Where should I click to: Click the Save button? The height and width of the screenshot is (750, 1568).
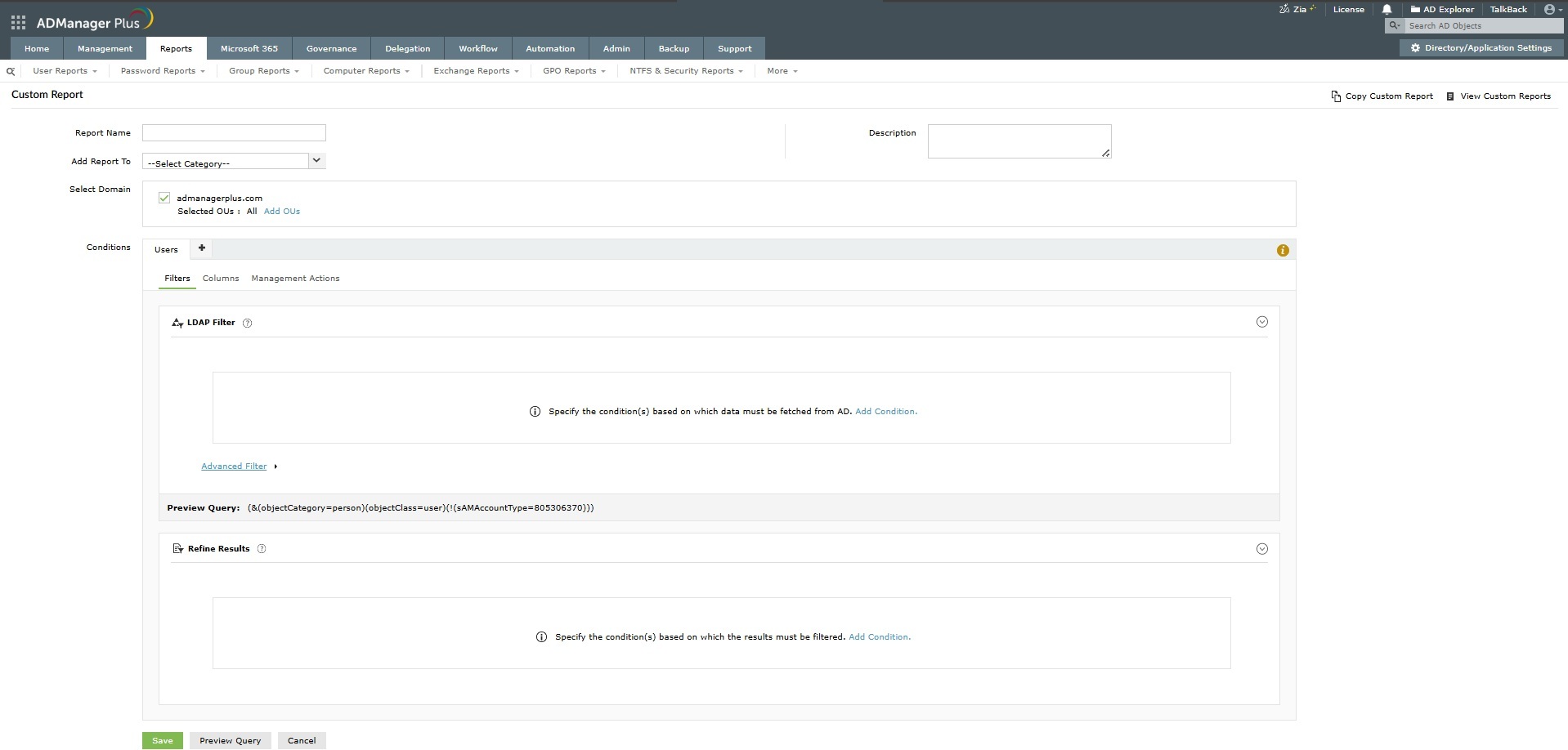tap(161, 740)
